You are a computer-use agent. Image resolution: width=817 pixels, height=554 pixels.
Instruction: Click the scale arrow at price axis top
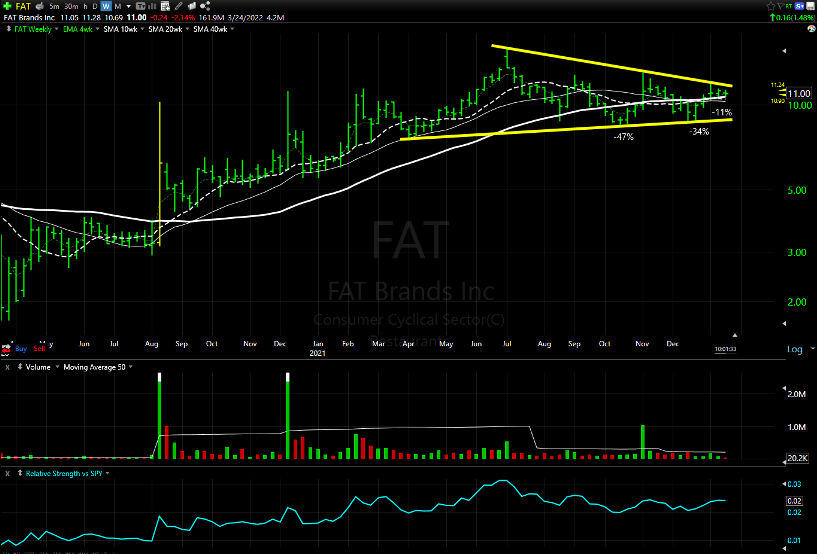(x=785, y=51)
